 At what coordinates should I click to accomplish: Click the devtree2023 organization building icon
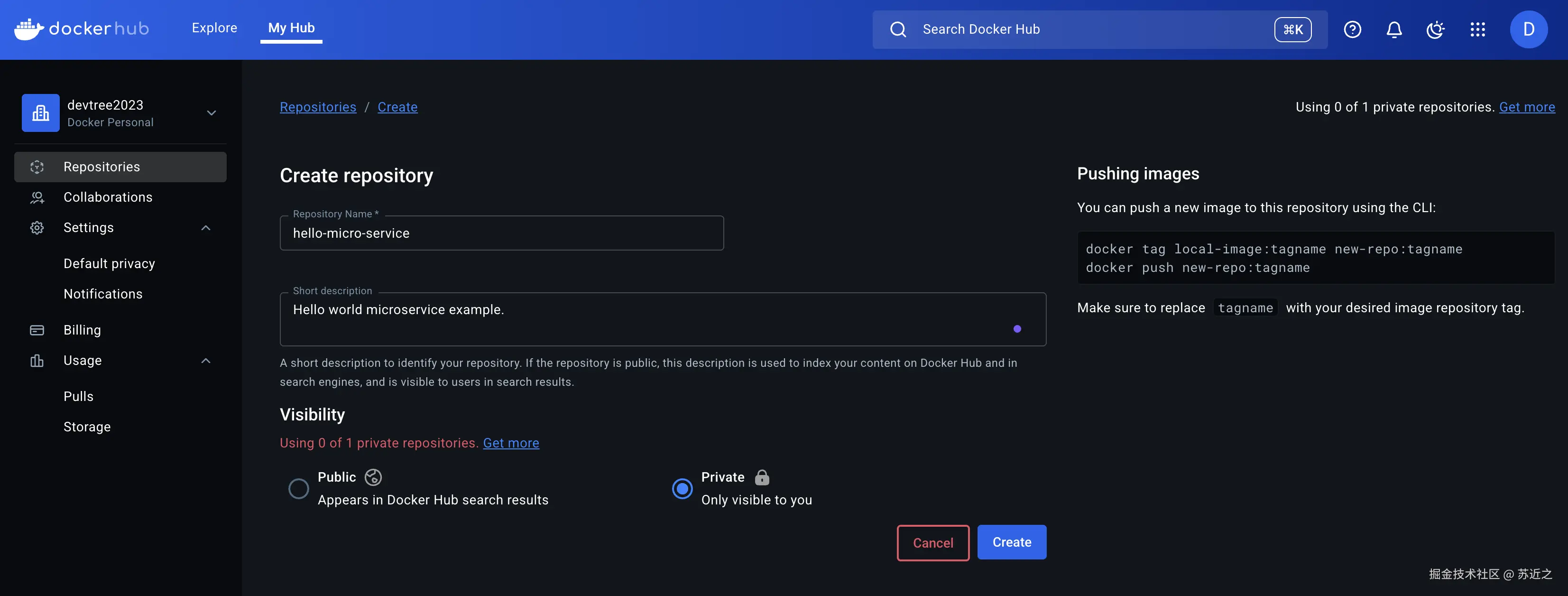(41, 112)
